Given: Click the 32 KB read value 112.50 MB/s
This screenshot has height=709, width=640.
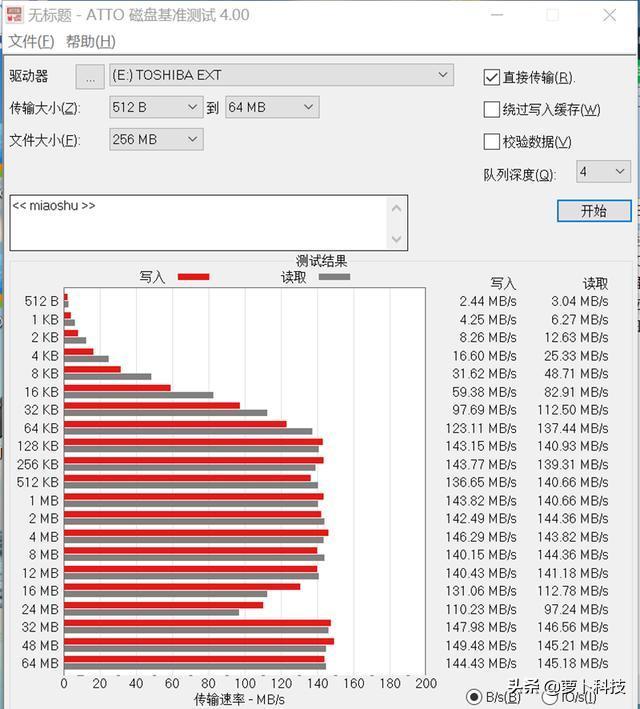Looking at the screenshot, I should tap(573, 410).
